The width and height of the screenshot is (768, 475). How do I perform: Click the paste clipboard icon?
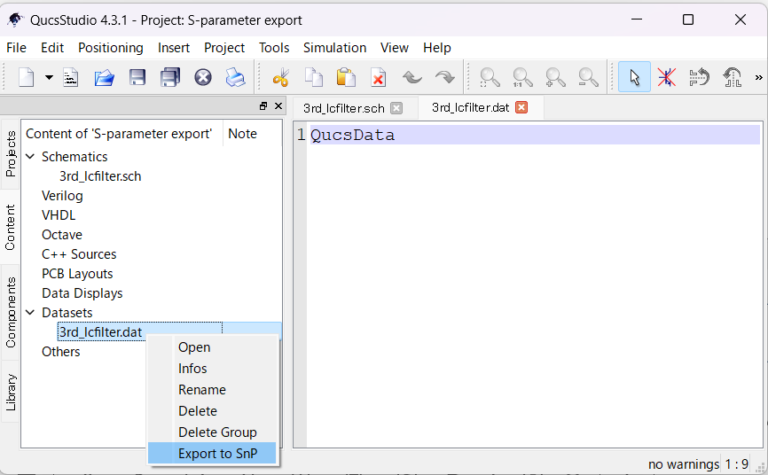[x=346, y=77]
